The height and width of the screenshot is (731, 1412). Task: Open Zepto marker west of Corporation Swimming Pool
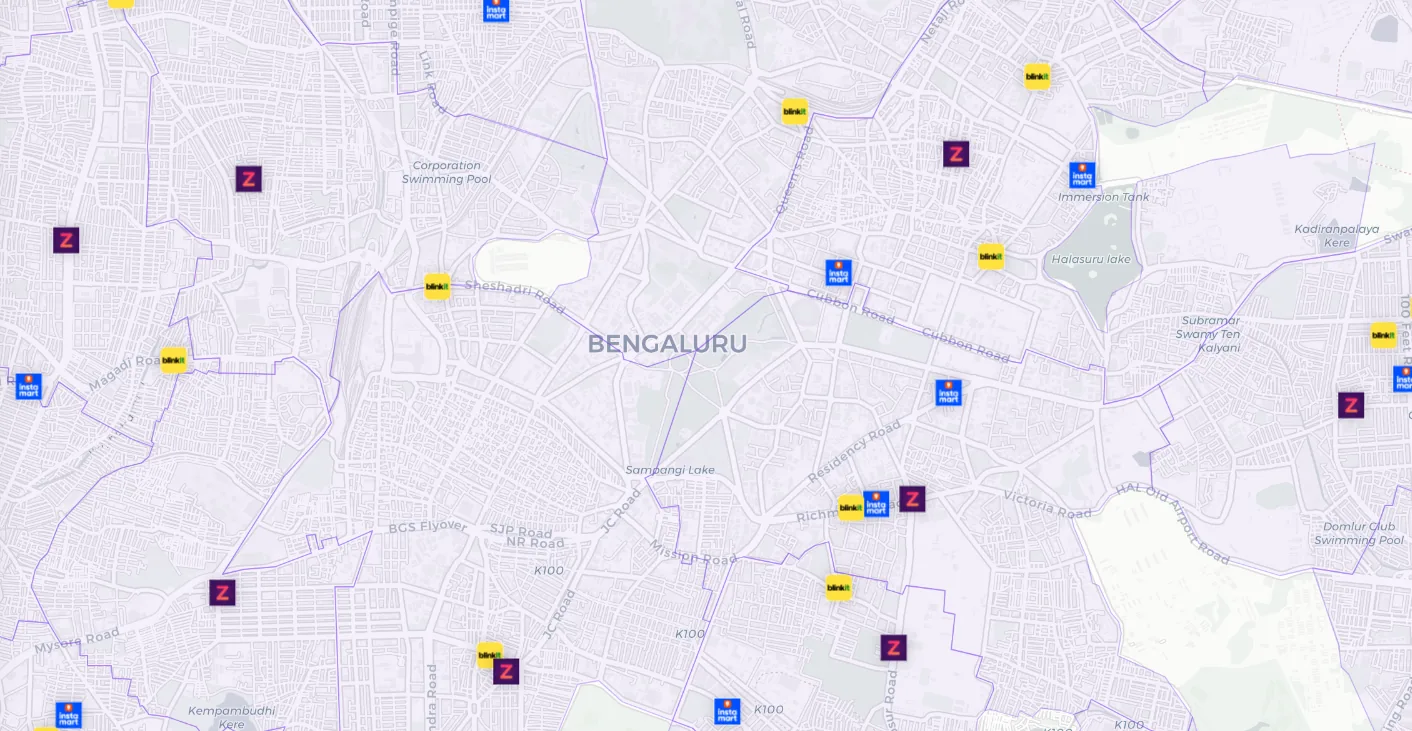(248, 179)
